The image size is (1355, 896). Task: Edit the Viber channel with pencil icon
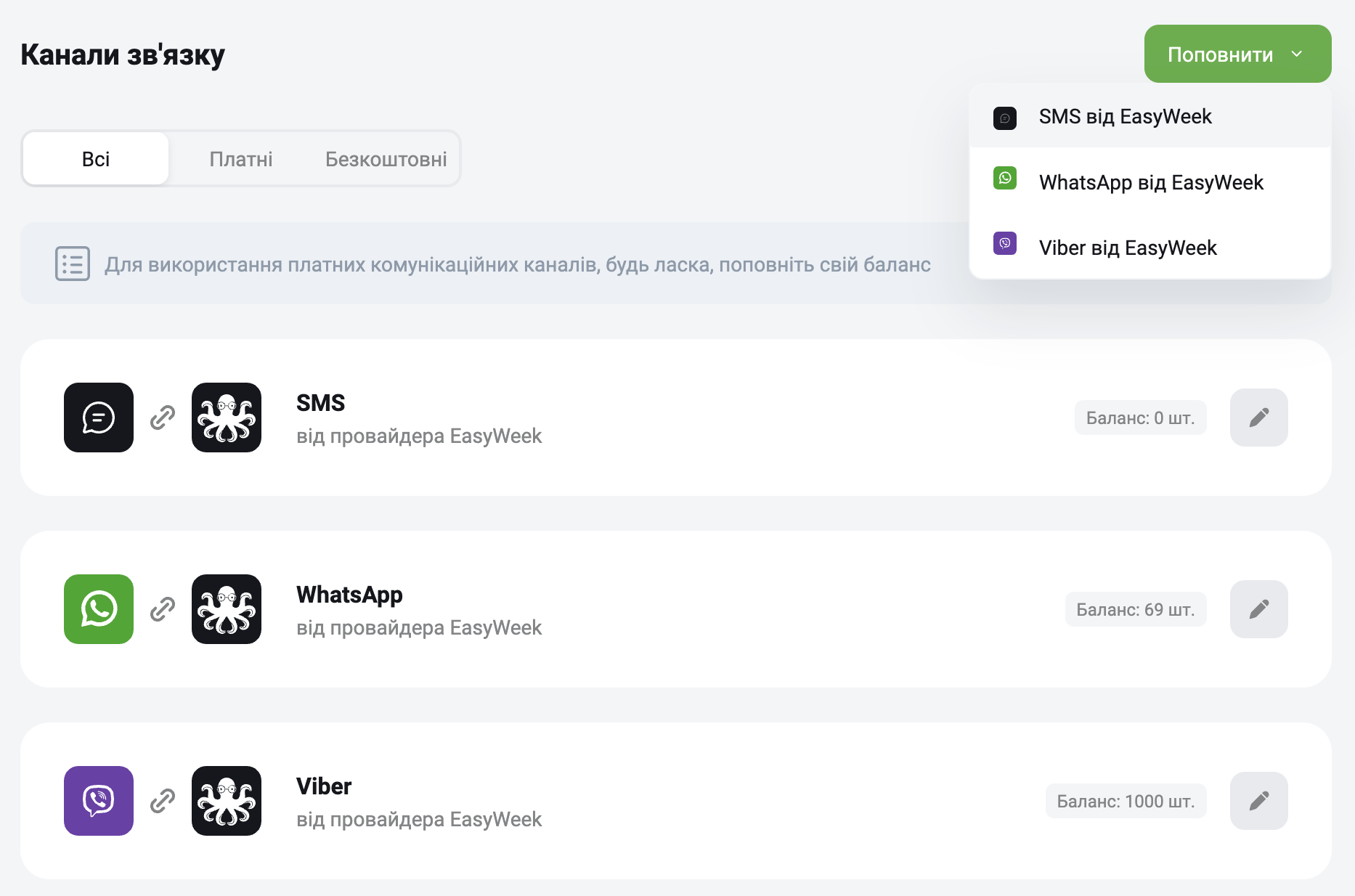pos(1259,801)
